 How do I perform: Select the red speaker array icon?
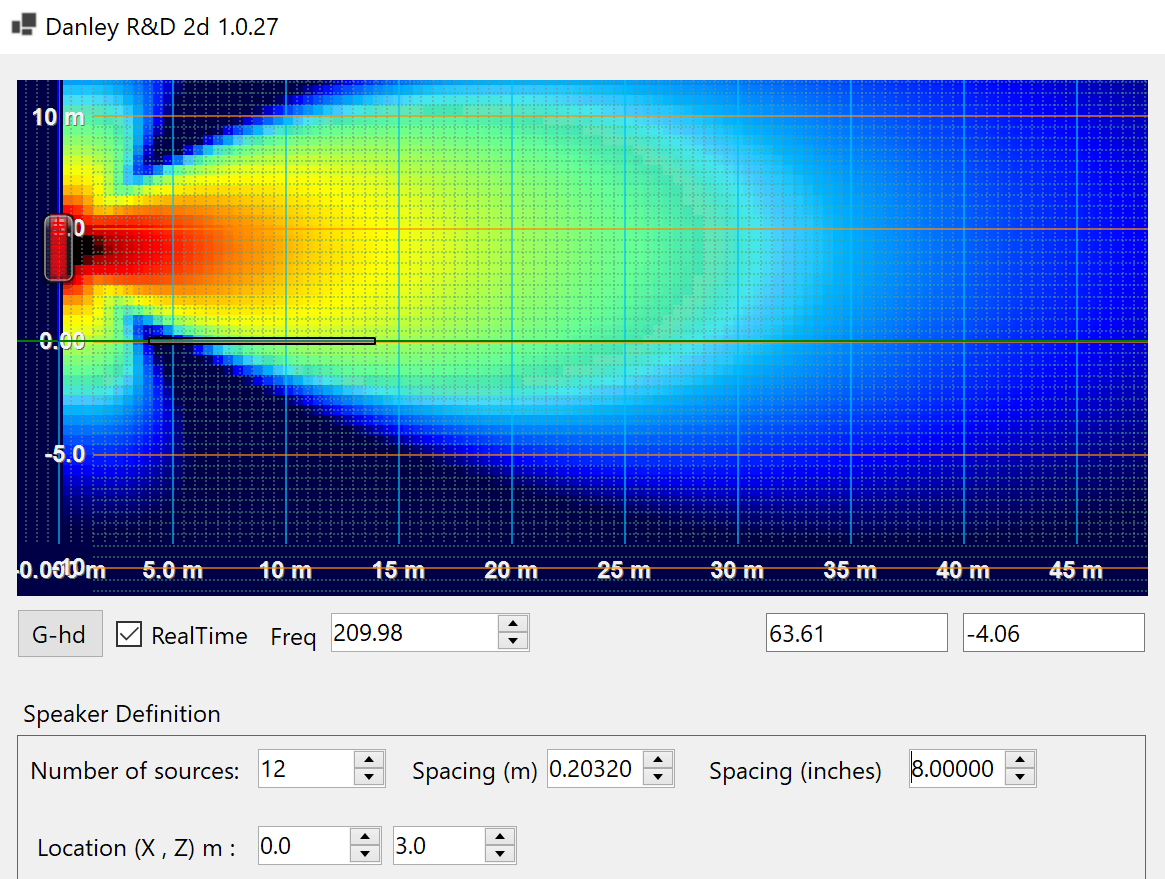60,247
